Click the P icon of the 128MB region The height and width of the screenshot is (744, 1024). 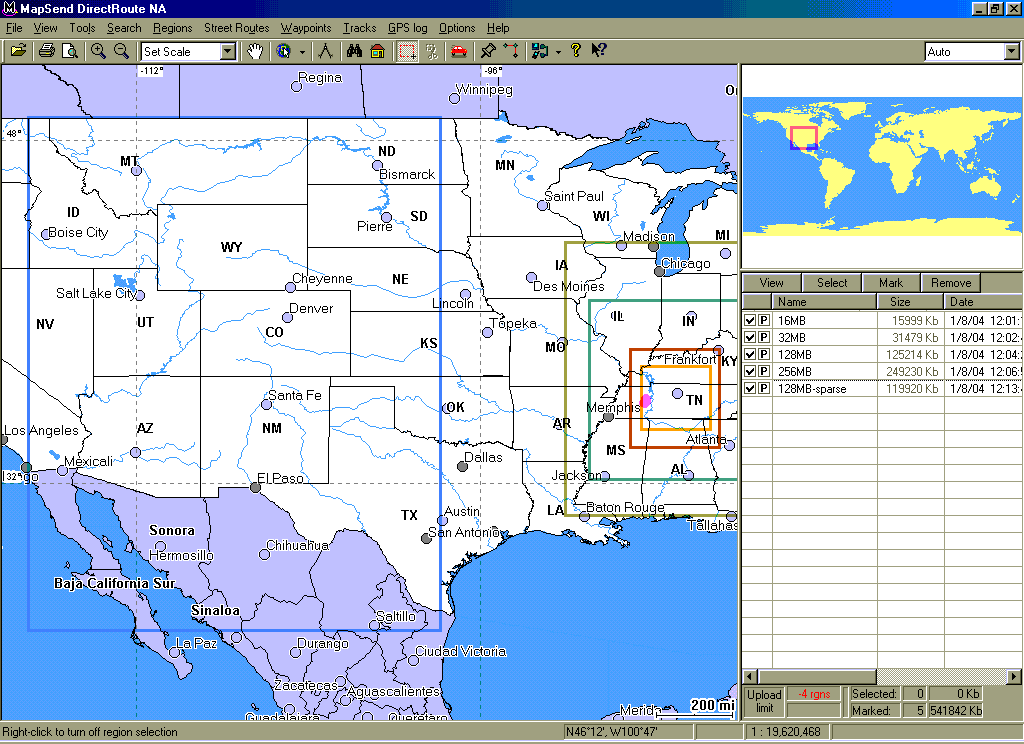tap(763, 355)
